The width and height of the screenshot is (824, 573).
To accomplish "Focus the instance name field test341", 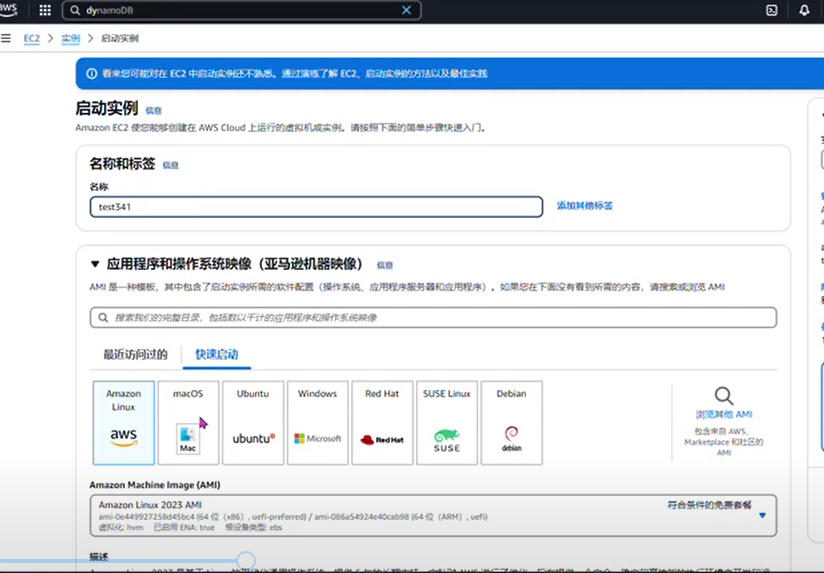I will [316, 207].
